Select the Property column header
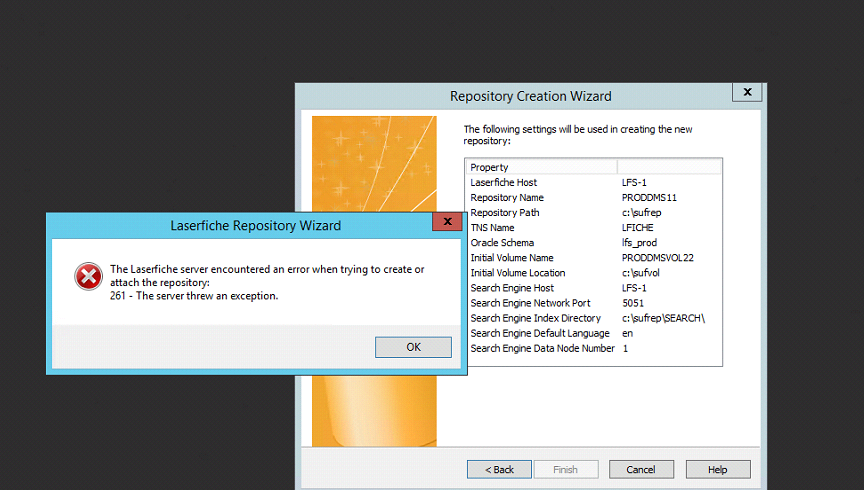Screen dimensions: 864x490 point(541,167)
